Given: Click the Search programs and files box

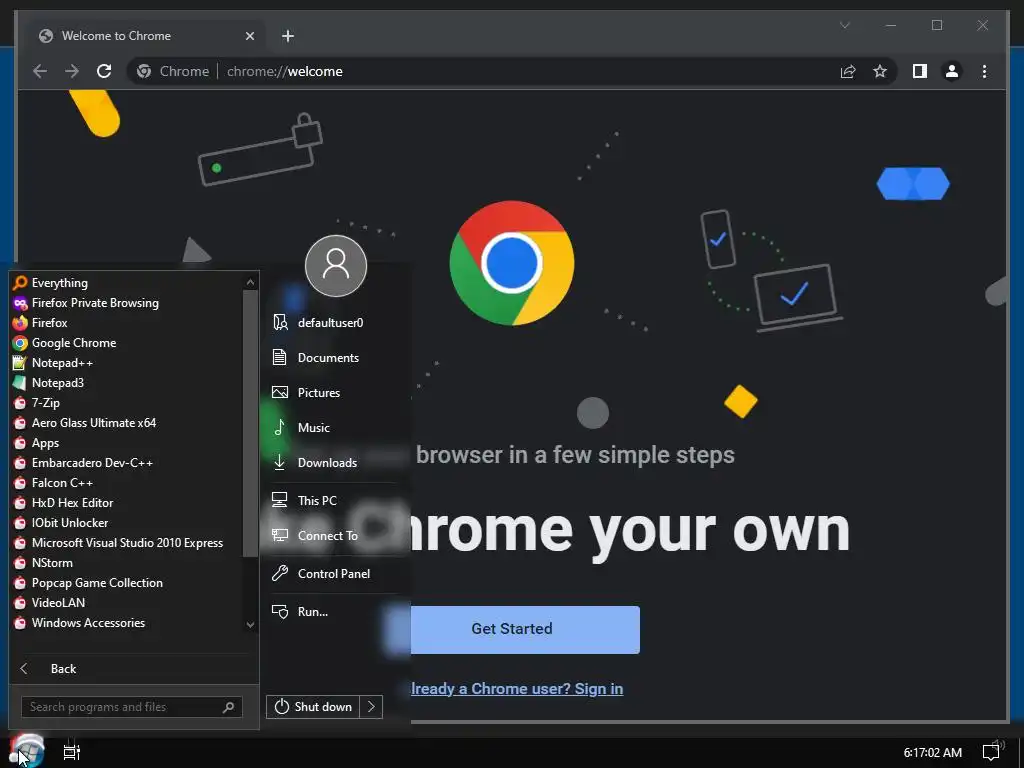Looking at the screenshot, I should pos(132,707).
